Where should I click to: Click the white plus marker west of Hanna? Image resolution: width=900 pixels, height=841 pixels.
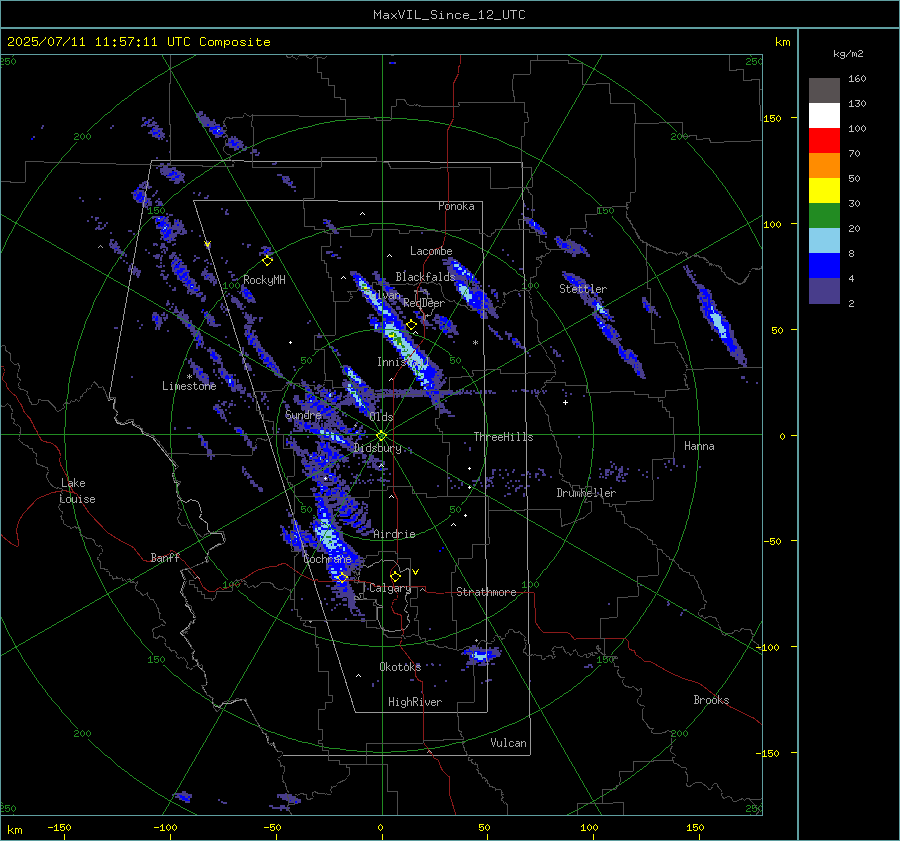565,402
